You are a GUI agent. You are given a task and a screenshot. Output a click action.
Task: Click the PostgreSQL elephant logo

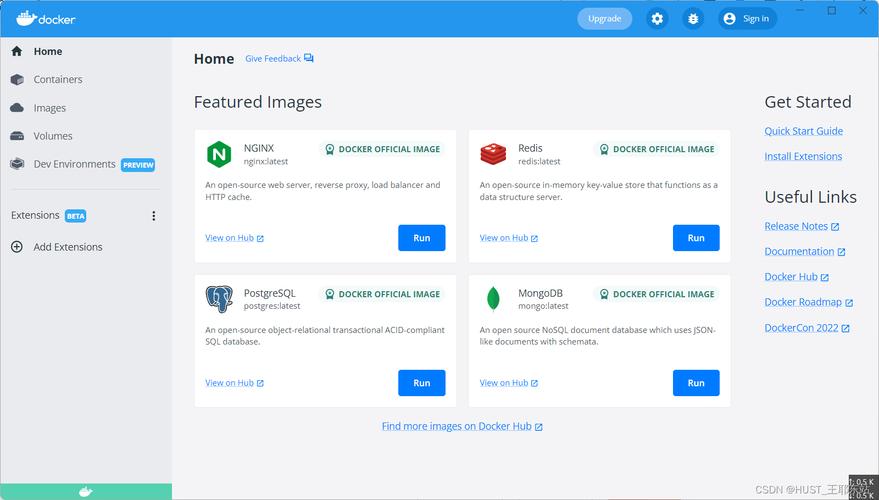[219, 299]
